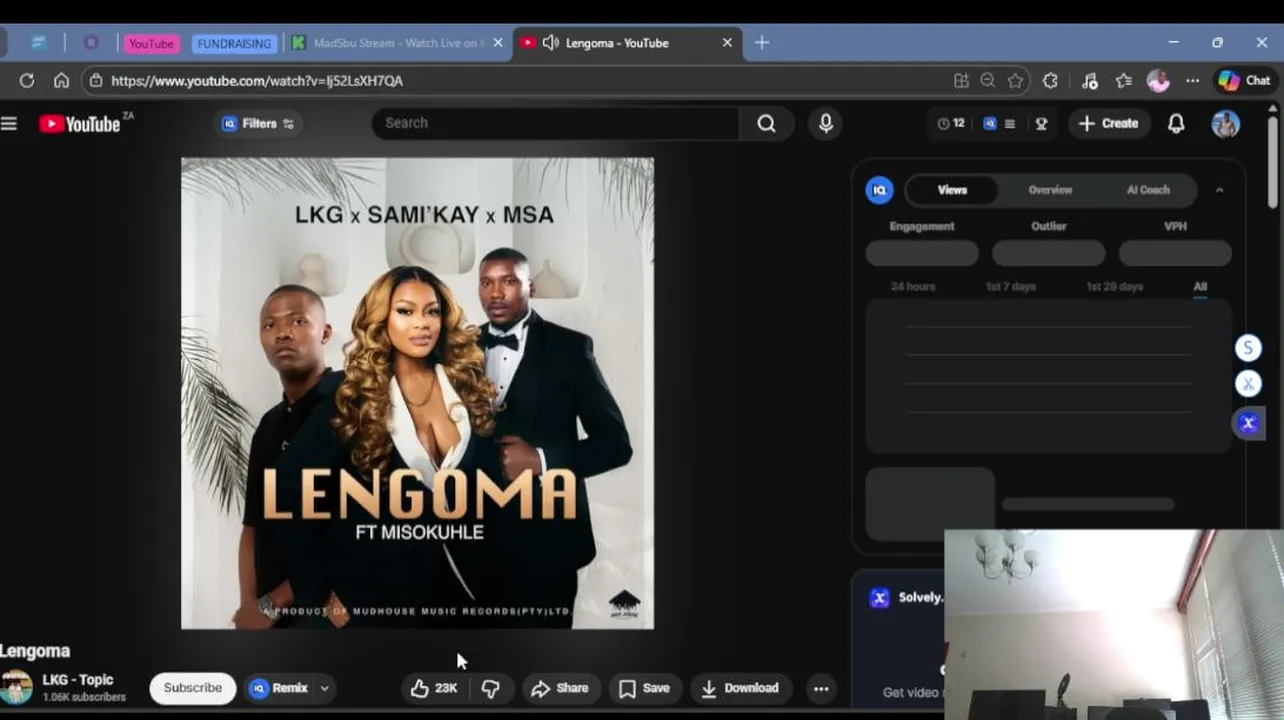Click the browser address bar URL
The image size is (1284, 720).
(x=257, y=81)
